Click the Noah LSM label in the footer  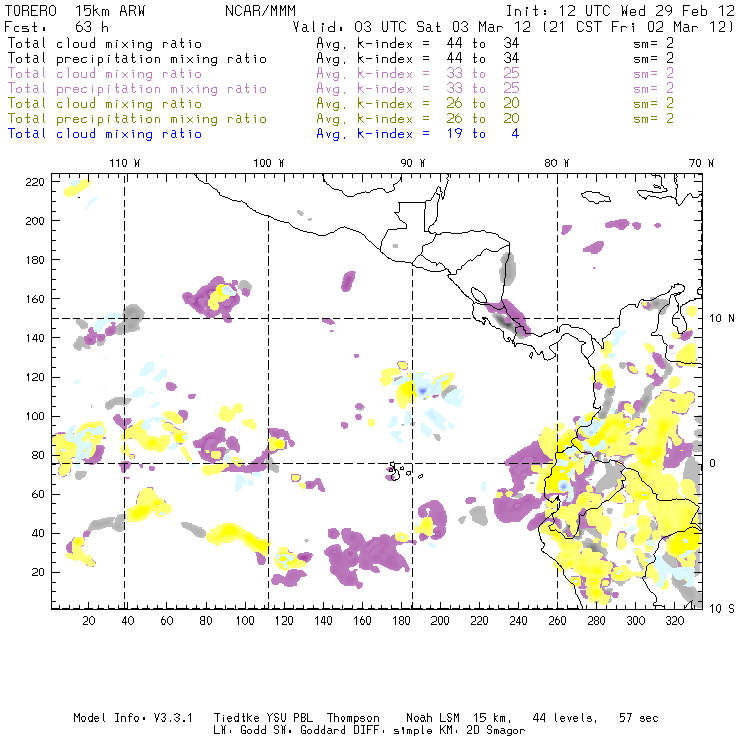[436, 718]
